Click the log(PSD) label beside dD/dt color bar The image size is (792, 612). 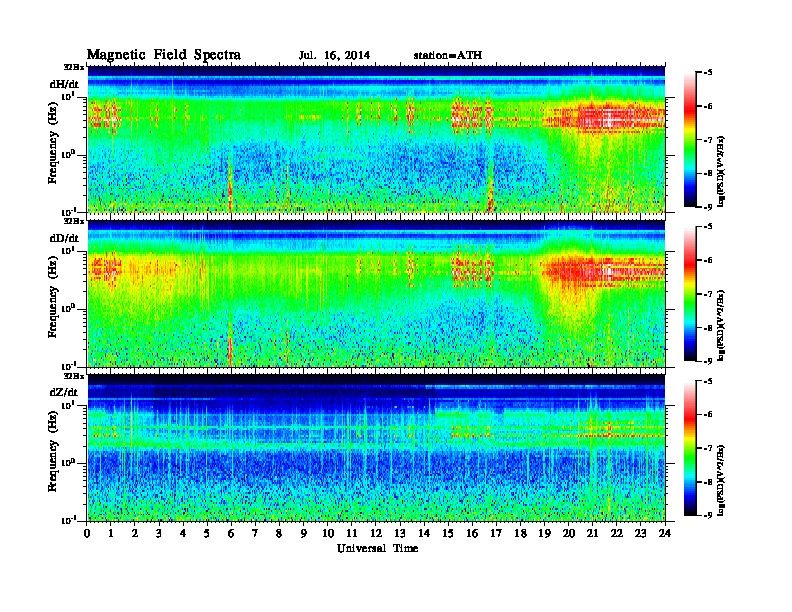722,325
